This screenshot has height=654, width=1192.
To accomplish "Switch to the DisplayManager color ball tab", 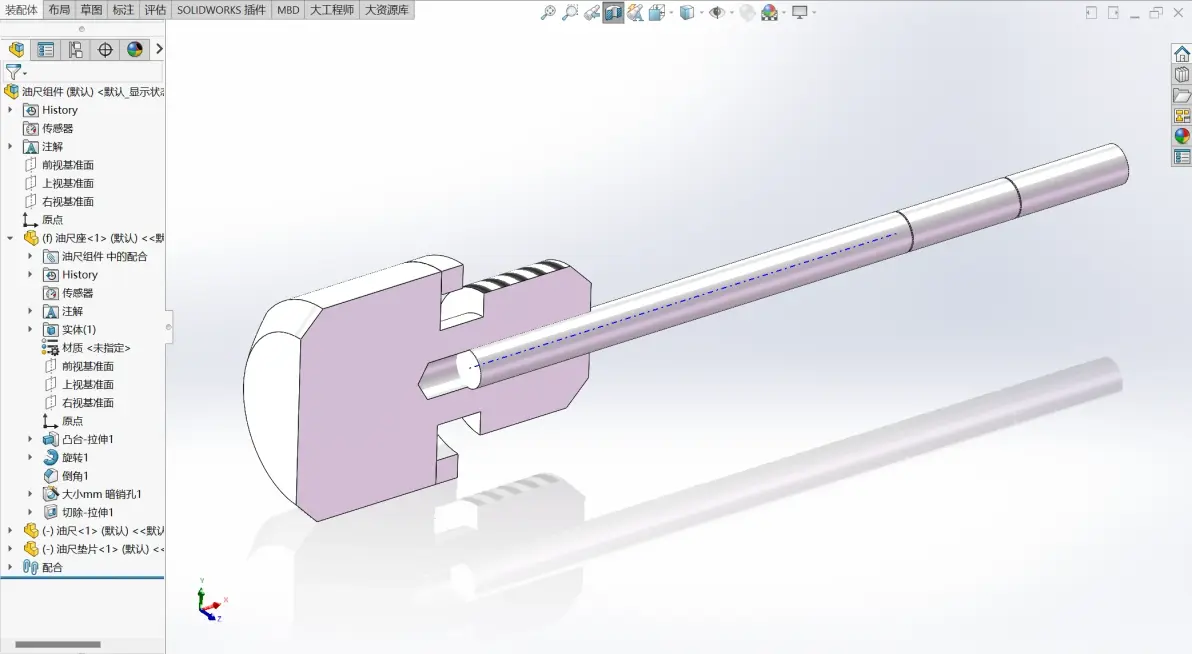I will tap(135, 49).
